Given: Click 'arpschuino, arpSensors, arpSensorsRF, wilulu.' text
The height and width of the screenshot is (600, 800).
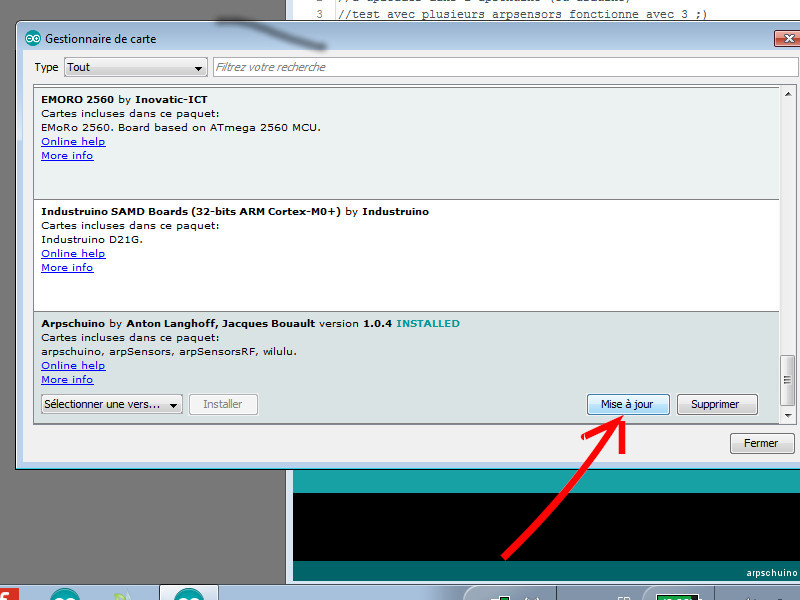Looking at the screenshot, I should tap(169, 352).
